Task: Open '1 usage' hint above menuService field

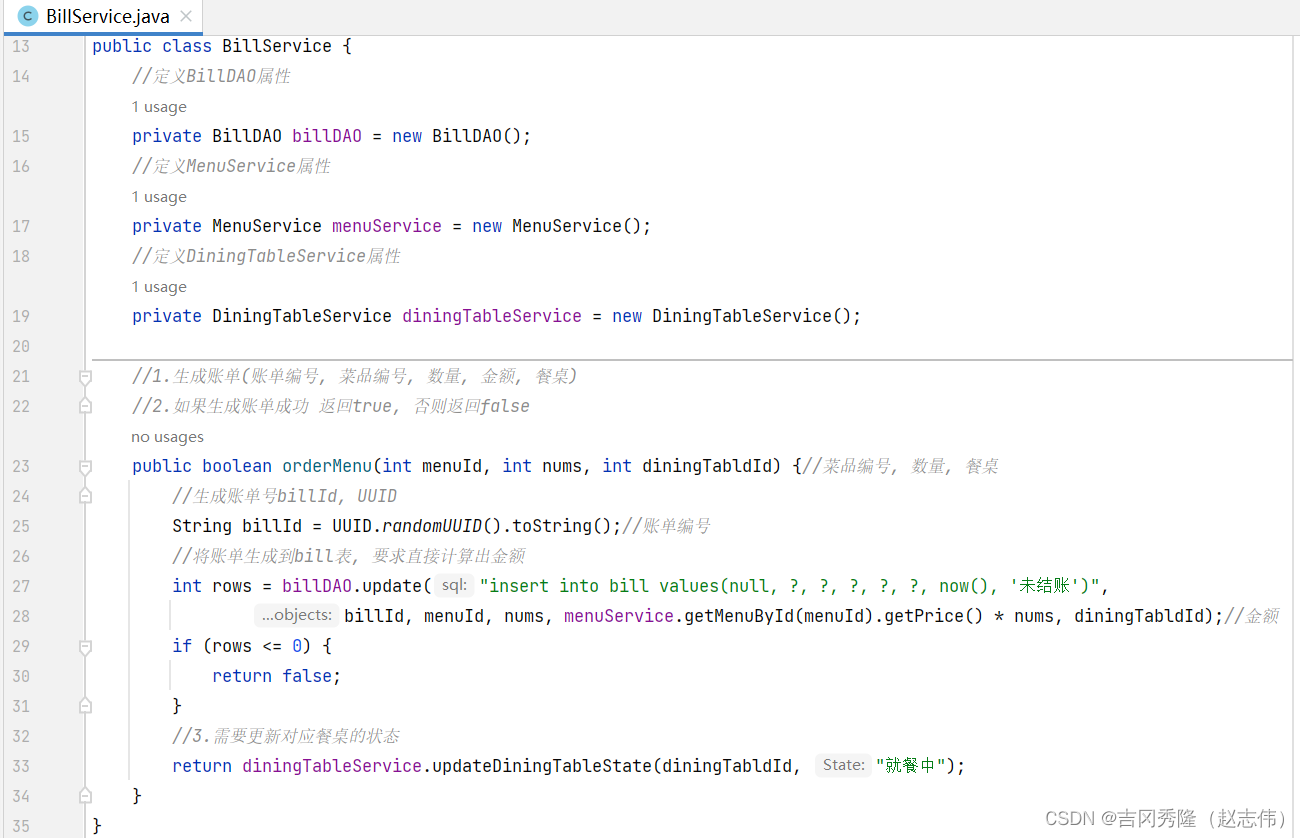Action: pyautogui.click(x=159, y=197)
